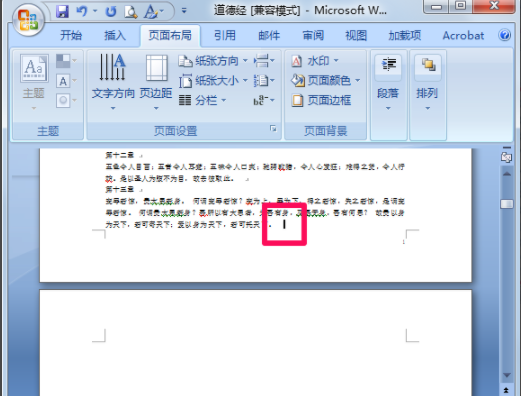Undo the last action
The width and height of the screenshot is (521, 396).
(82, 11)
